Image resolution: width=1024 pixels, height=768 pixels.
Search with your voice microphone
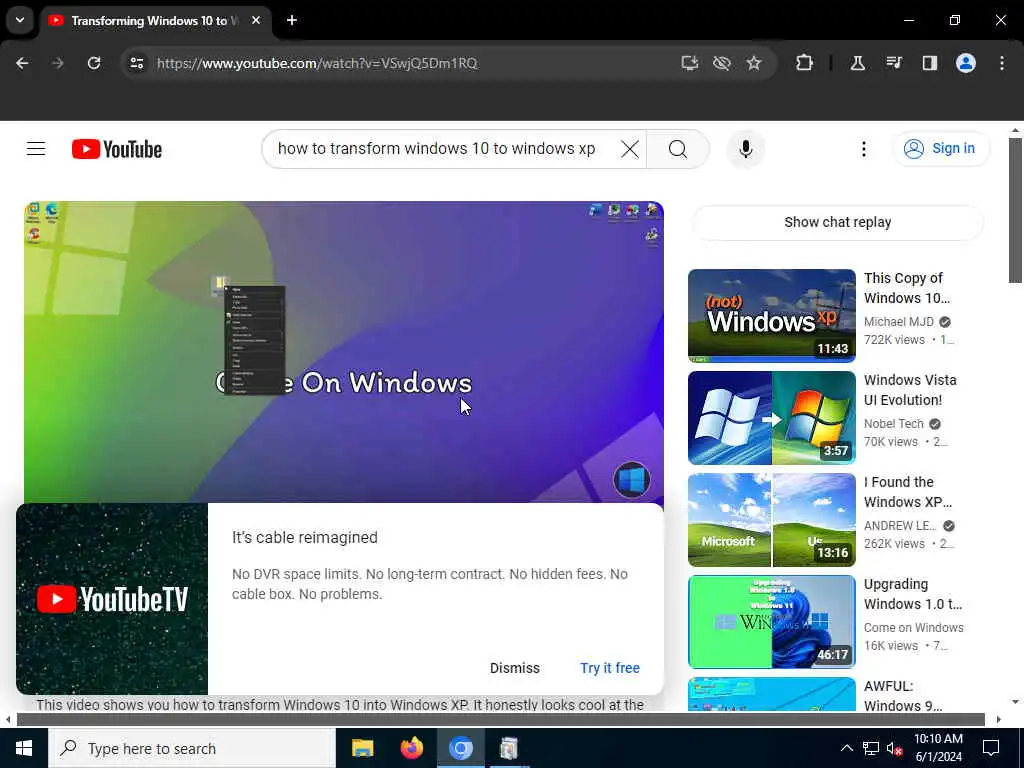coord(746,149)
